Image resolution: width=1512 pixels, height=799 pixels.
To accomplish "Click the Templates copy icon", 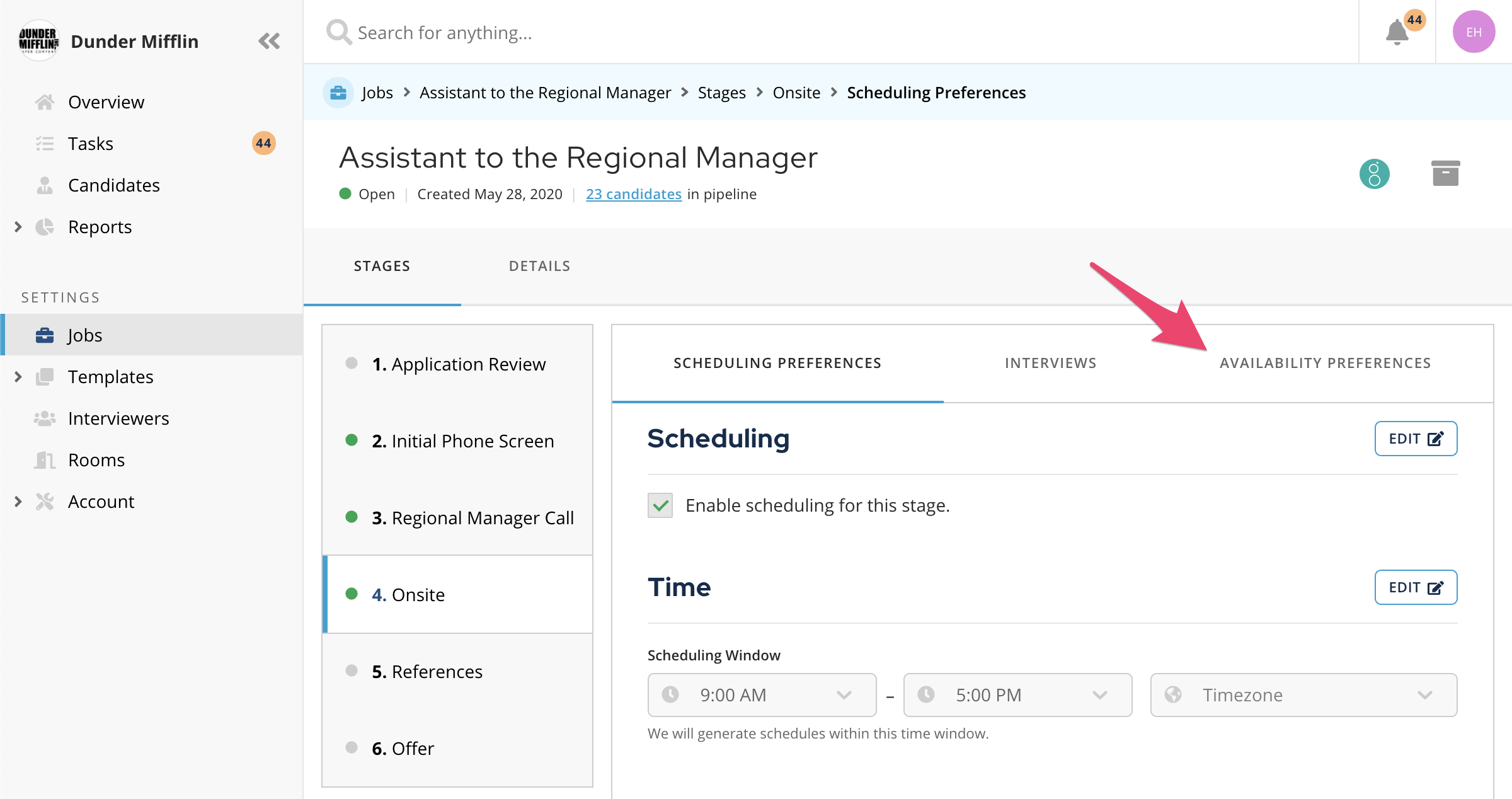I will (x=45, y=377).
